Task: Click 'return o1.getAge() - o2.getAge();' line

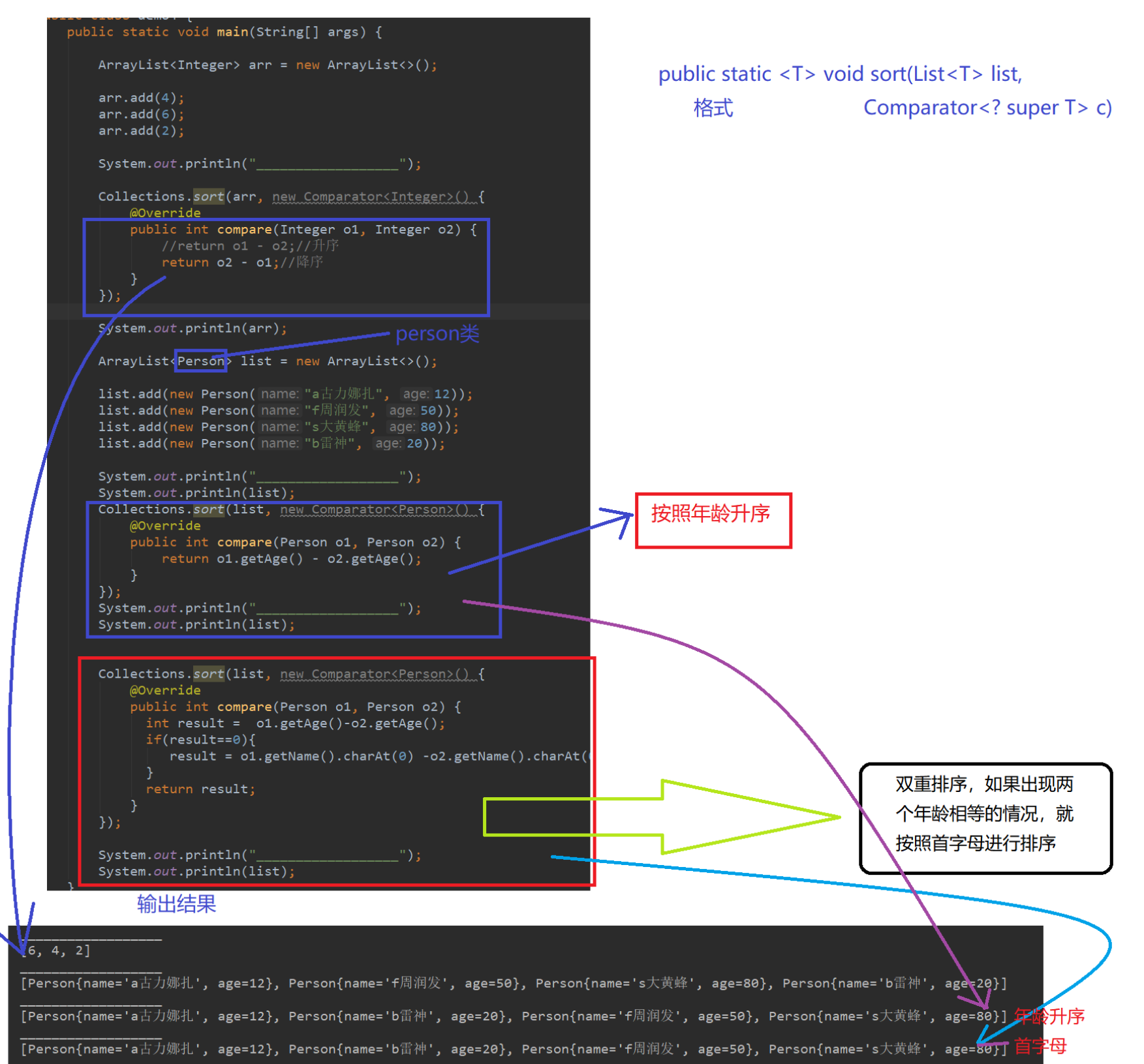Action: click(292, 559)
